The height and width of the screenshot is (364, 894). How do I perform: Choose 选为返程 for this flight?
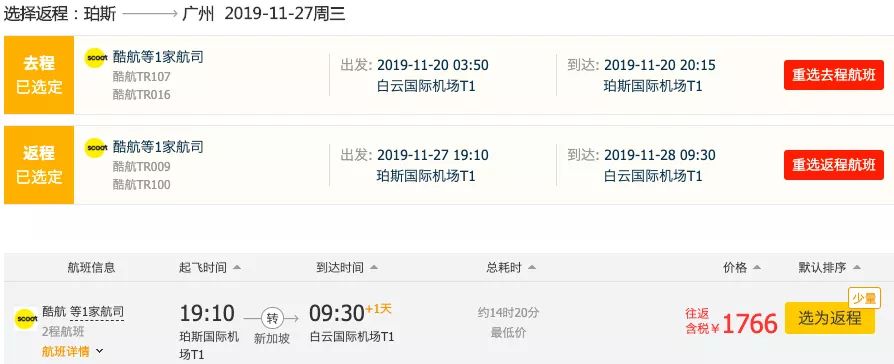(830, 318)
